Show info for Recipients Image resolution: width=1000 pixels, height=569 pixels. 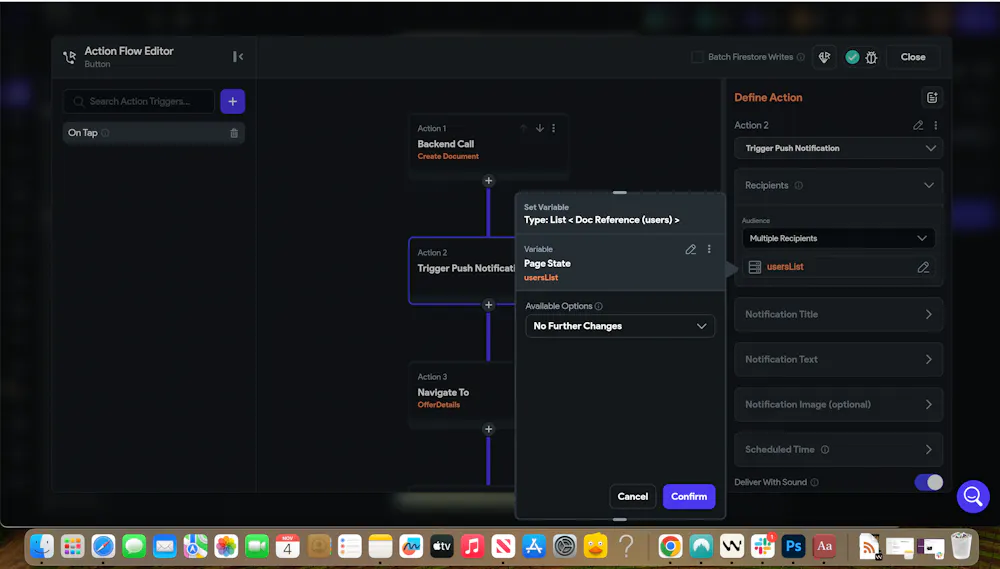798,186
